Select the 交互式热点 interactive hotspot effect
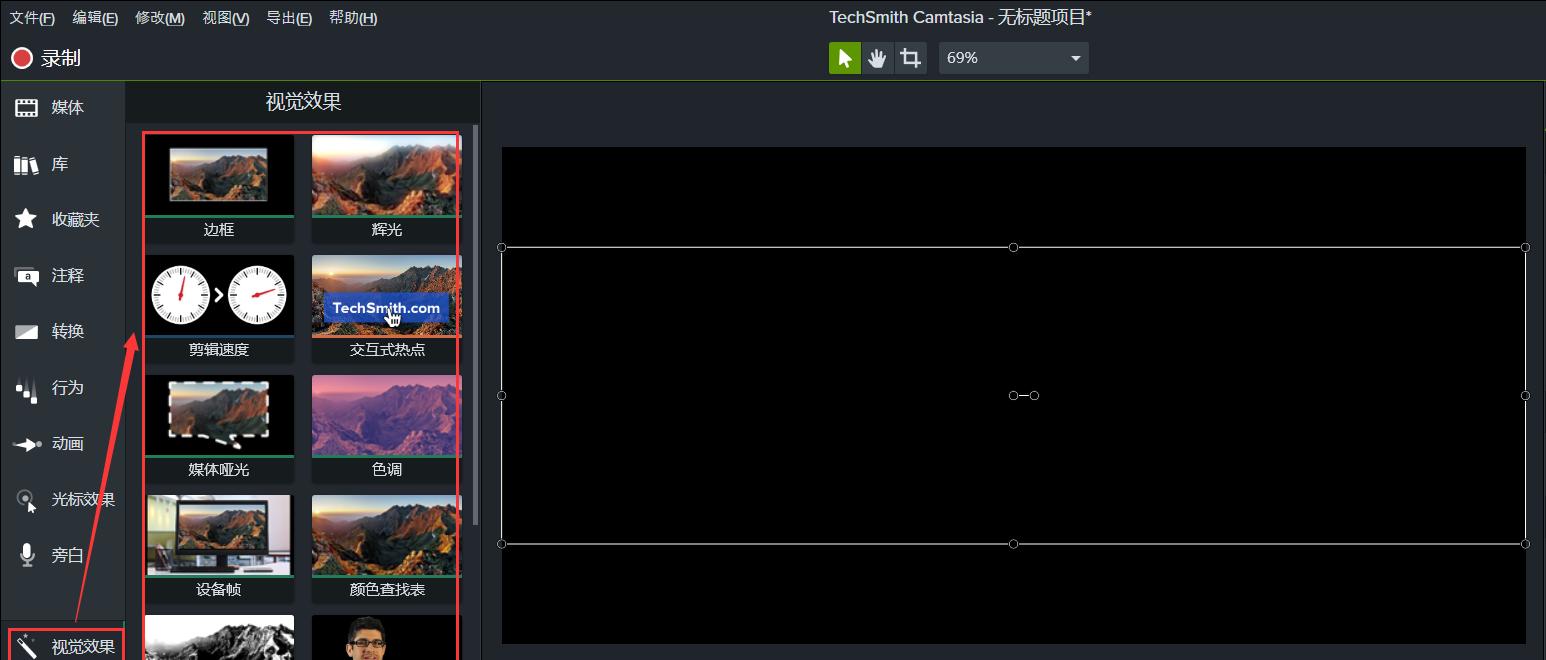Image resolution: width=1546 pixels, height=660 pixels. pyautogui.click(x=386, y=309)
